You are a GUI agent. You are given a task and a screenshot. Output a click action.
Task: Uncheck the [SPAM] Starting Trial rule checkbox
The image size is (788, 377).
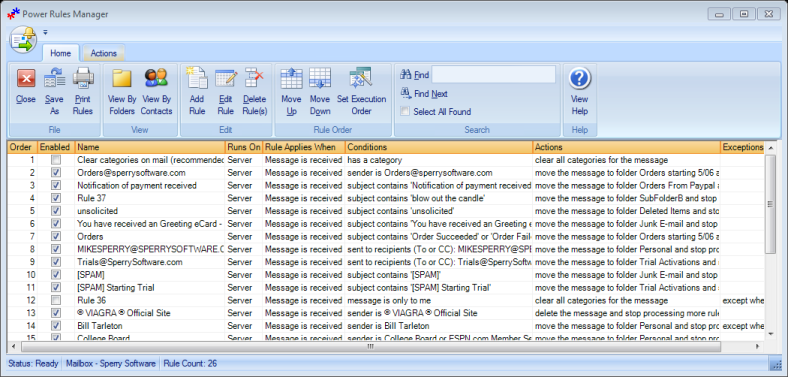pyautogui.click(x=56, y=288)
